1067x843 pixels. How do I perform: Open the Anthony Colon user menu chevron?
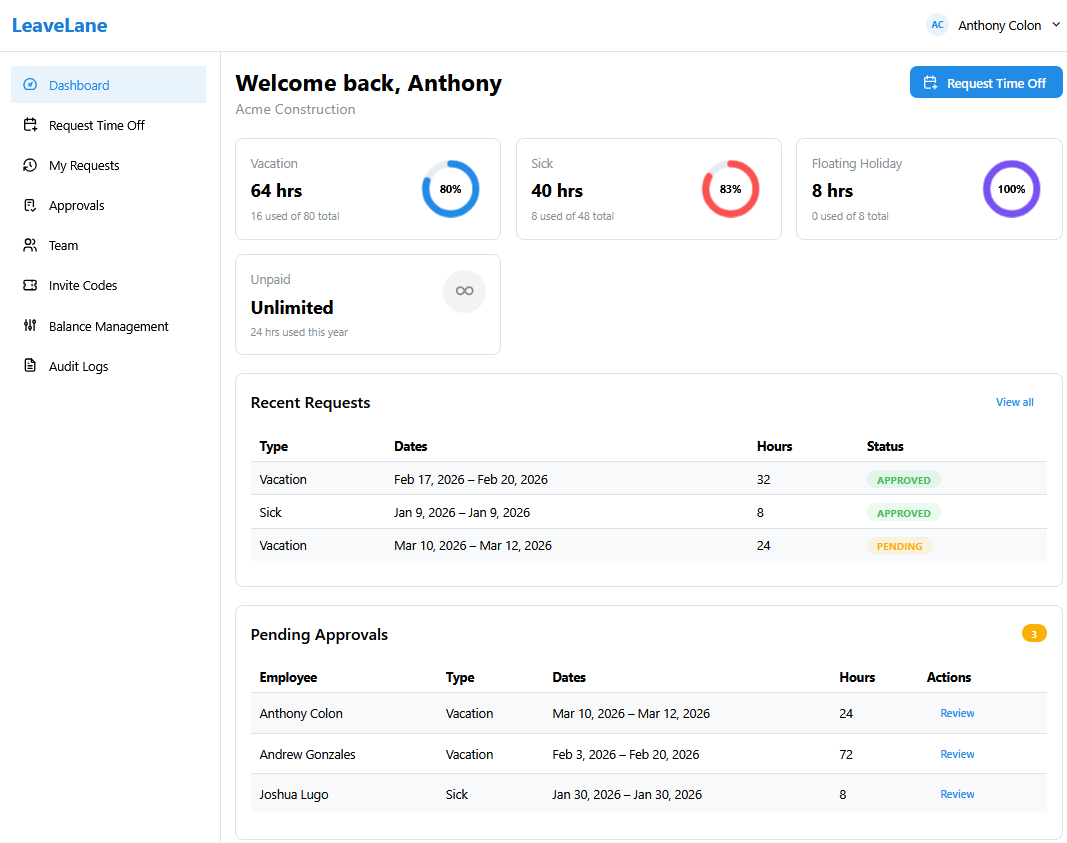tap(1056, 24)
